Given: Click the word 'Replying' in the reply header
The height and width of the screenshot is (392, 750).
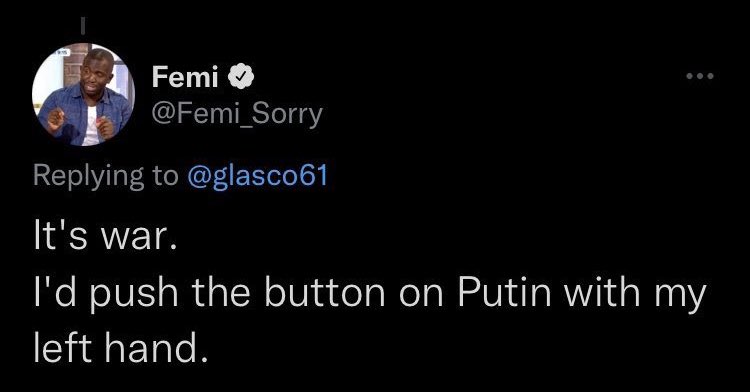Looking at the screenshot, I should [x=88, y=176].
